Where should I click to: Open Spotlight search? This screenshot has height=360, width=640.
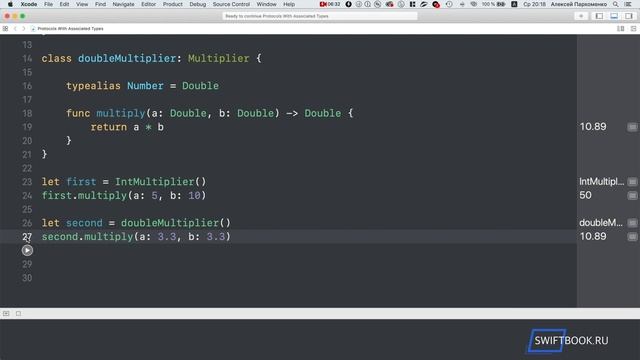pos(616,4)
